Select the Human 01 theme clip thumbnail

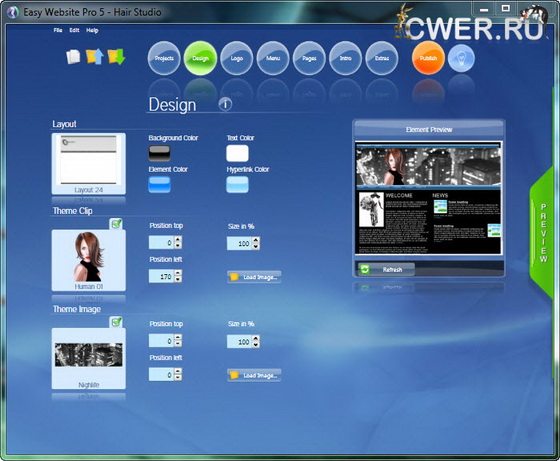(x=89, y=260)
